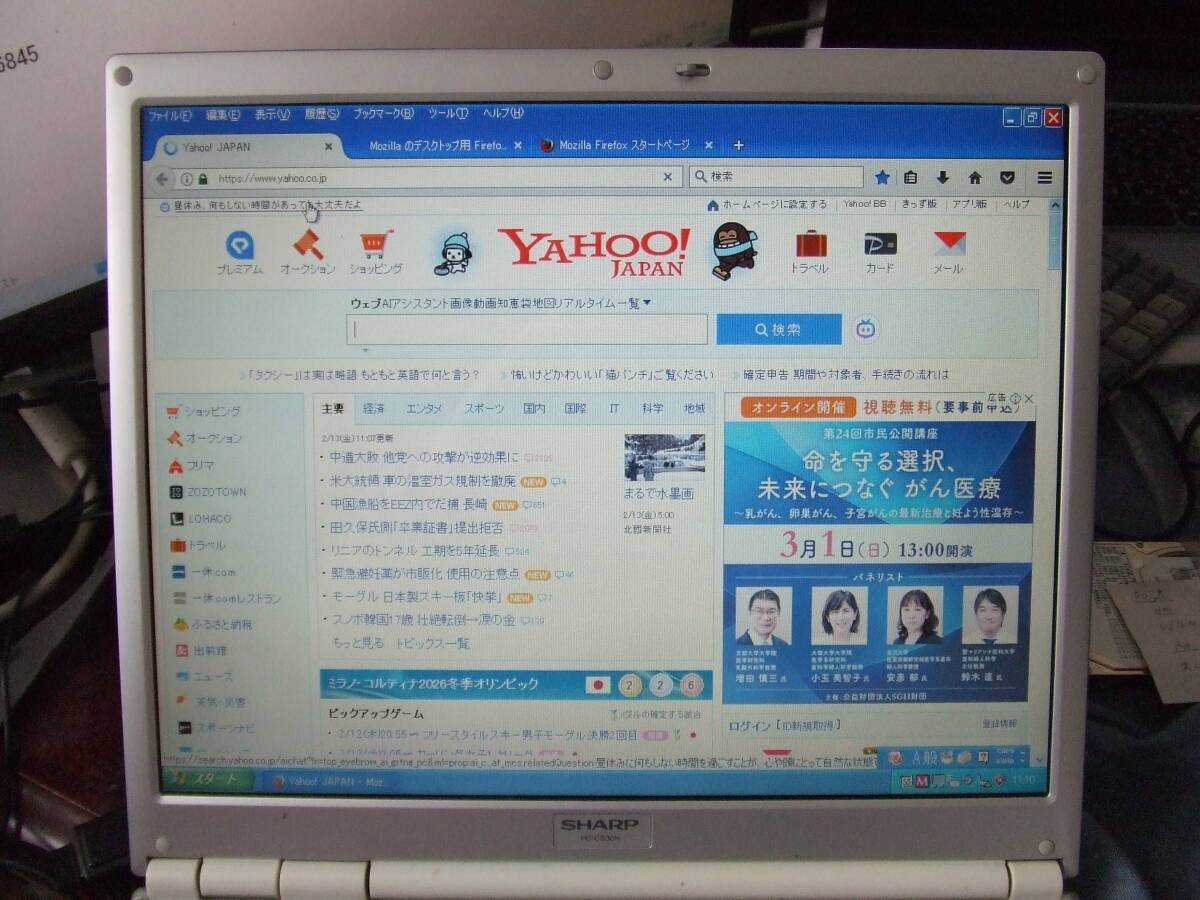
Task: Select the 経済 news tab
Action: [x=374, y=409]
